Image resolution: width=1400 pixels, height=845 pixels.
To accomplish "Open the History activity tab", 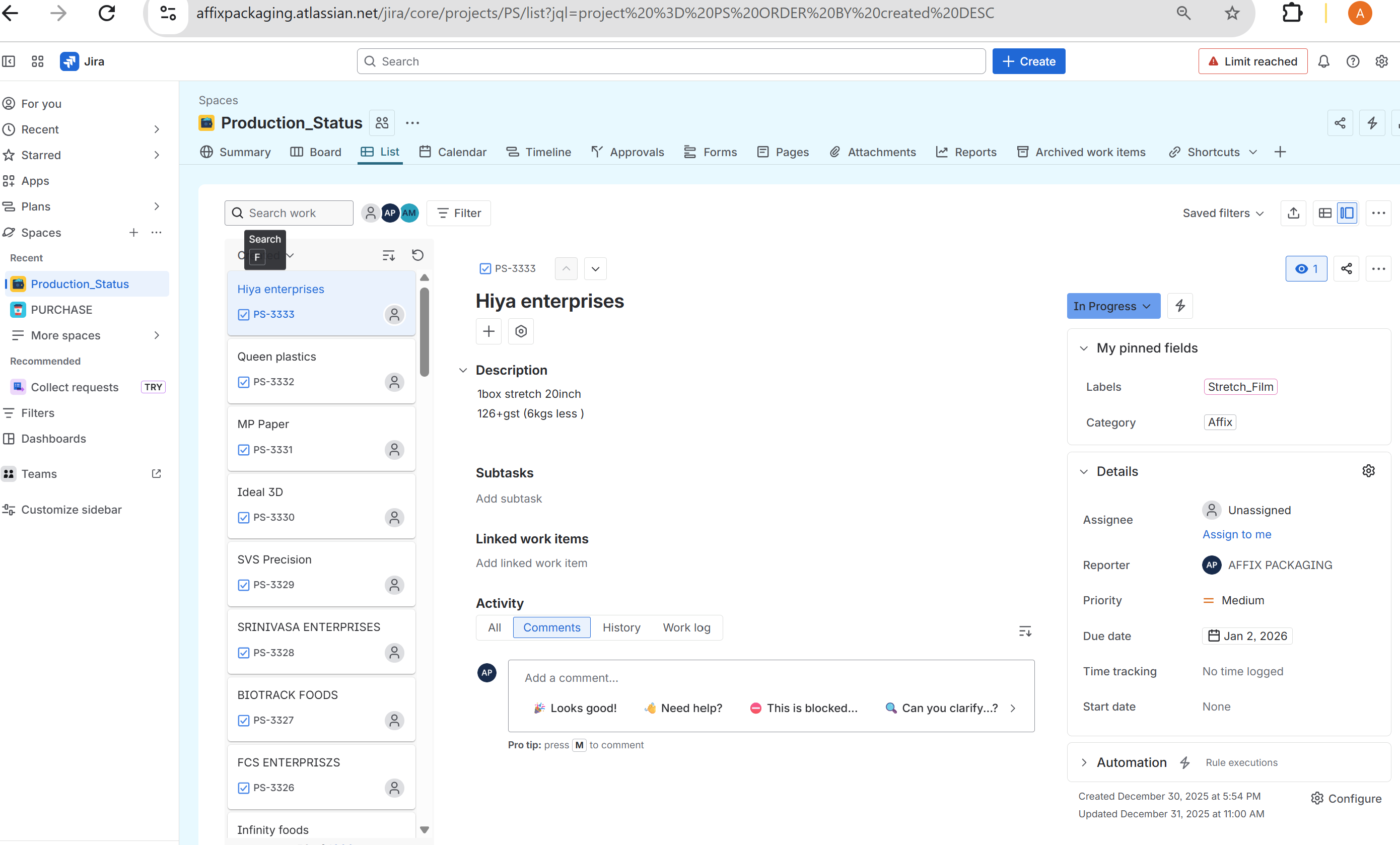I will pyautogui.click(x=621, y=627).
